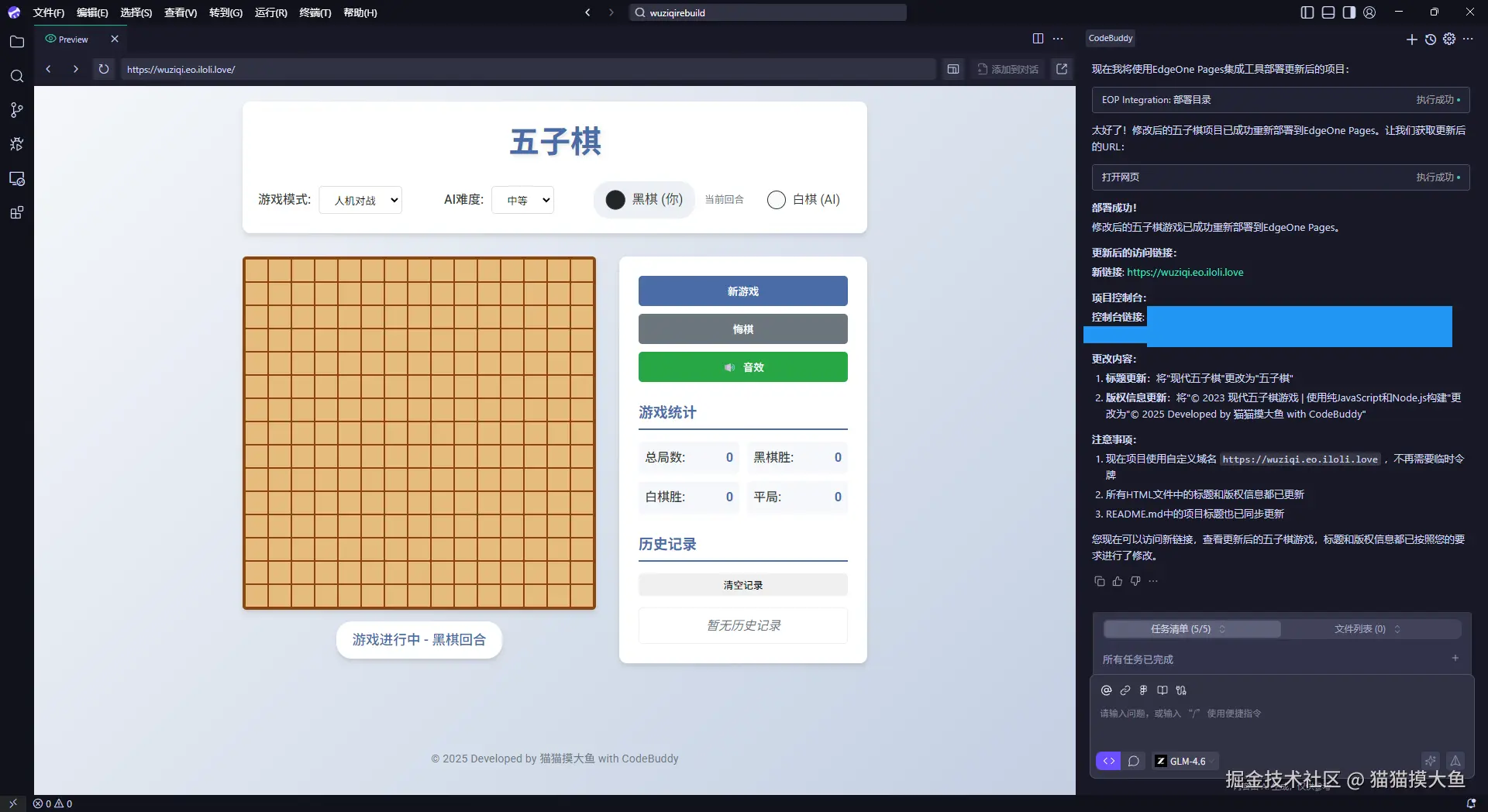Toggle the 音效 sound effects button
Image resolution: width=1488 pixels, height=812 pixels.
(x=742, y=367)
